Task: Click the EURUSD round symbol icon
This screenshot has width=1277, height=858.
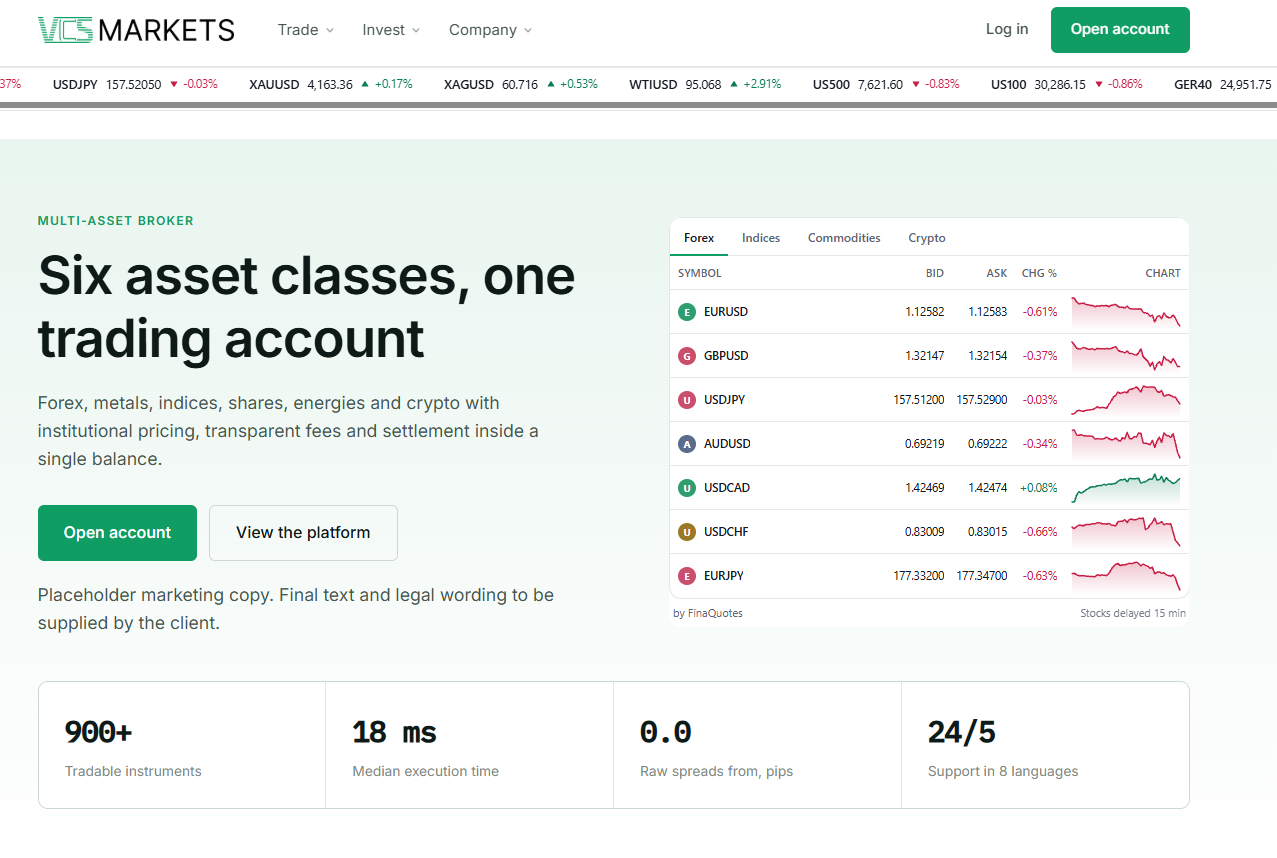Action: (686, 312)
